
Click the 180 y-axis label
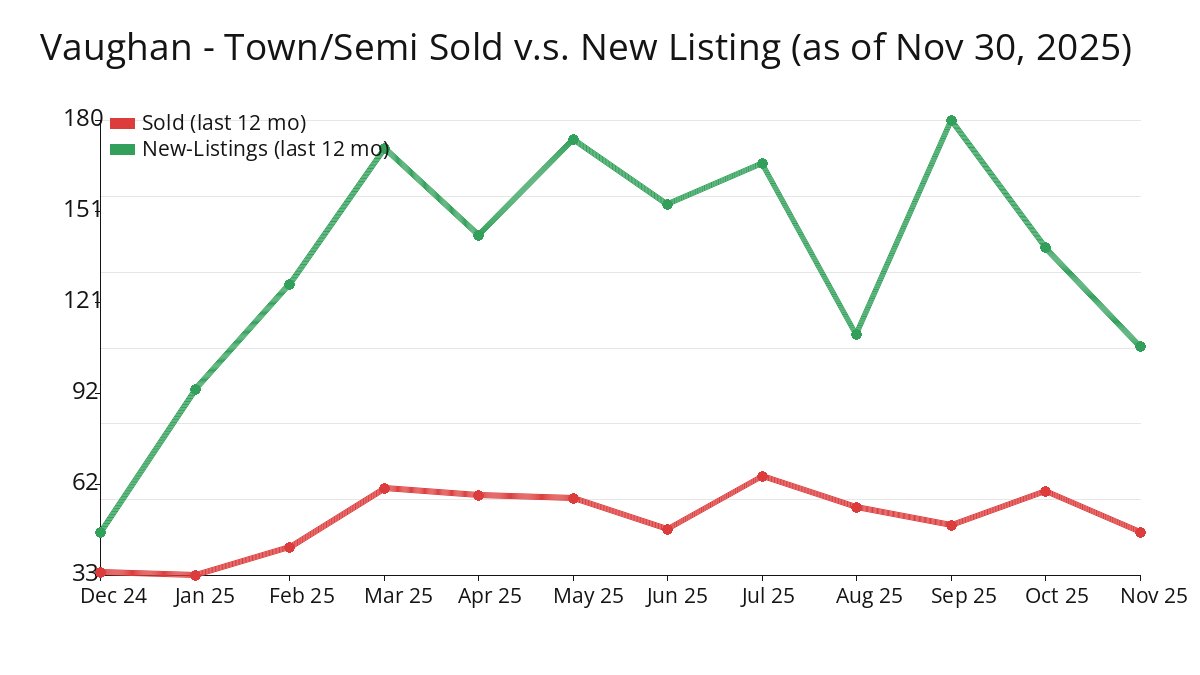82,118
